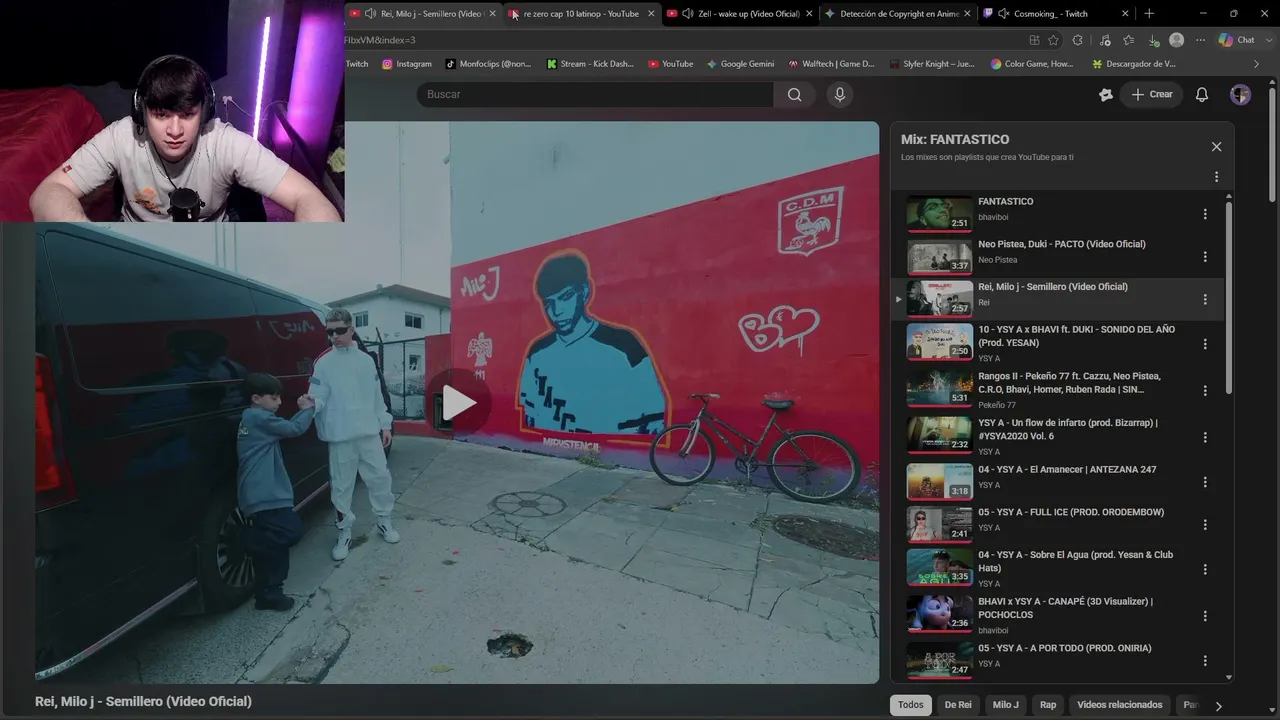
Task: Select the Videos relacionados filter chip
Action: (1120, 705)
